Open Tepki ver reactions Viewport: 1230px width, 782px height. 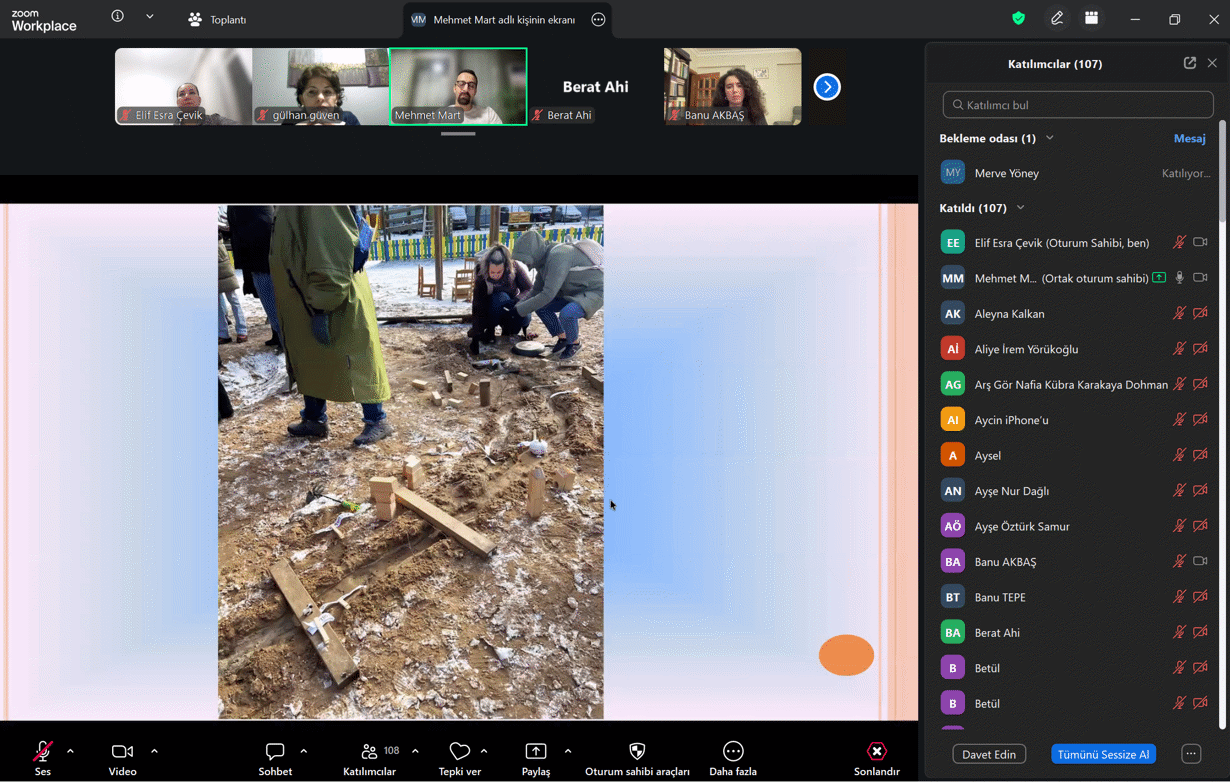tap(459, 752)
